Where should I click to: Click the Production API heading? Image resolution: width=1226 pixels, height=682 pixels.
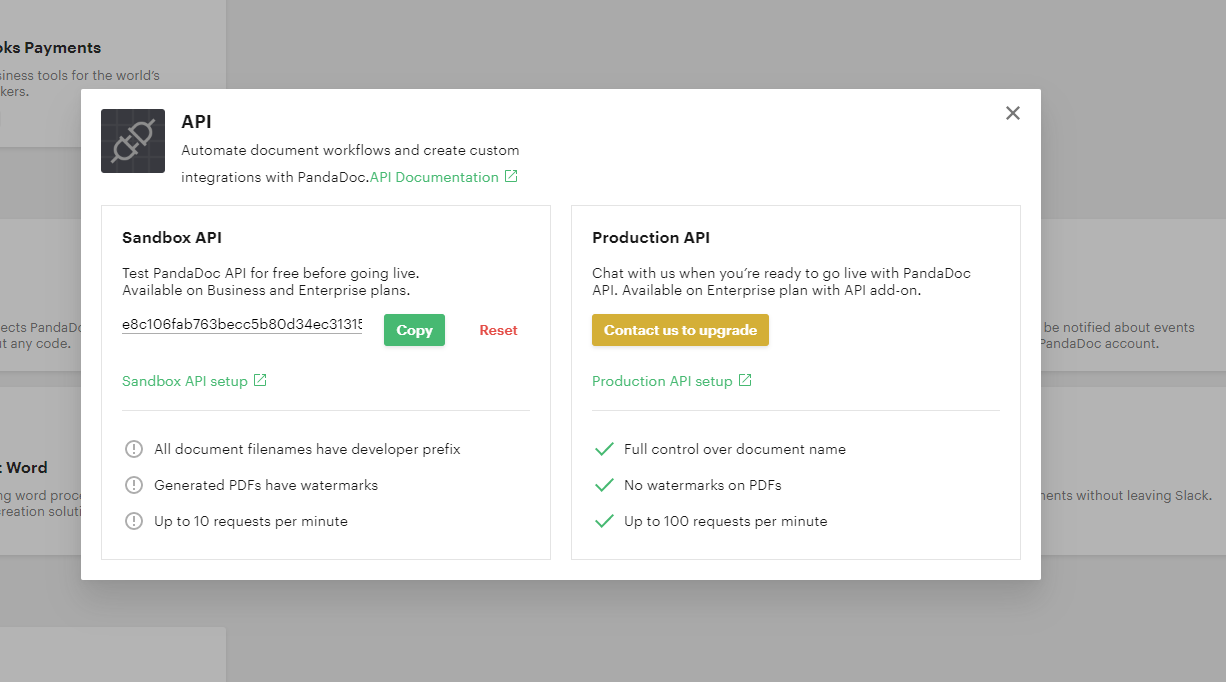click(651, 238)
